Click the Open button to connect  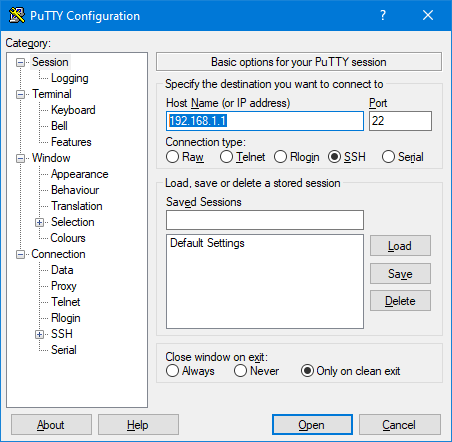[312, 425]
